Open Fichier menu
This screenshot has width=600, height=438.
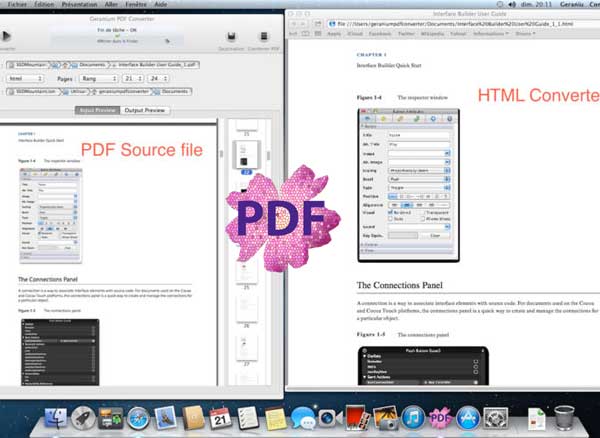pos(17,5)
